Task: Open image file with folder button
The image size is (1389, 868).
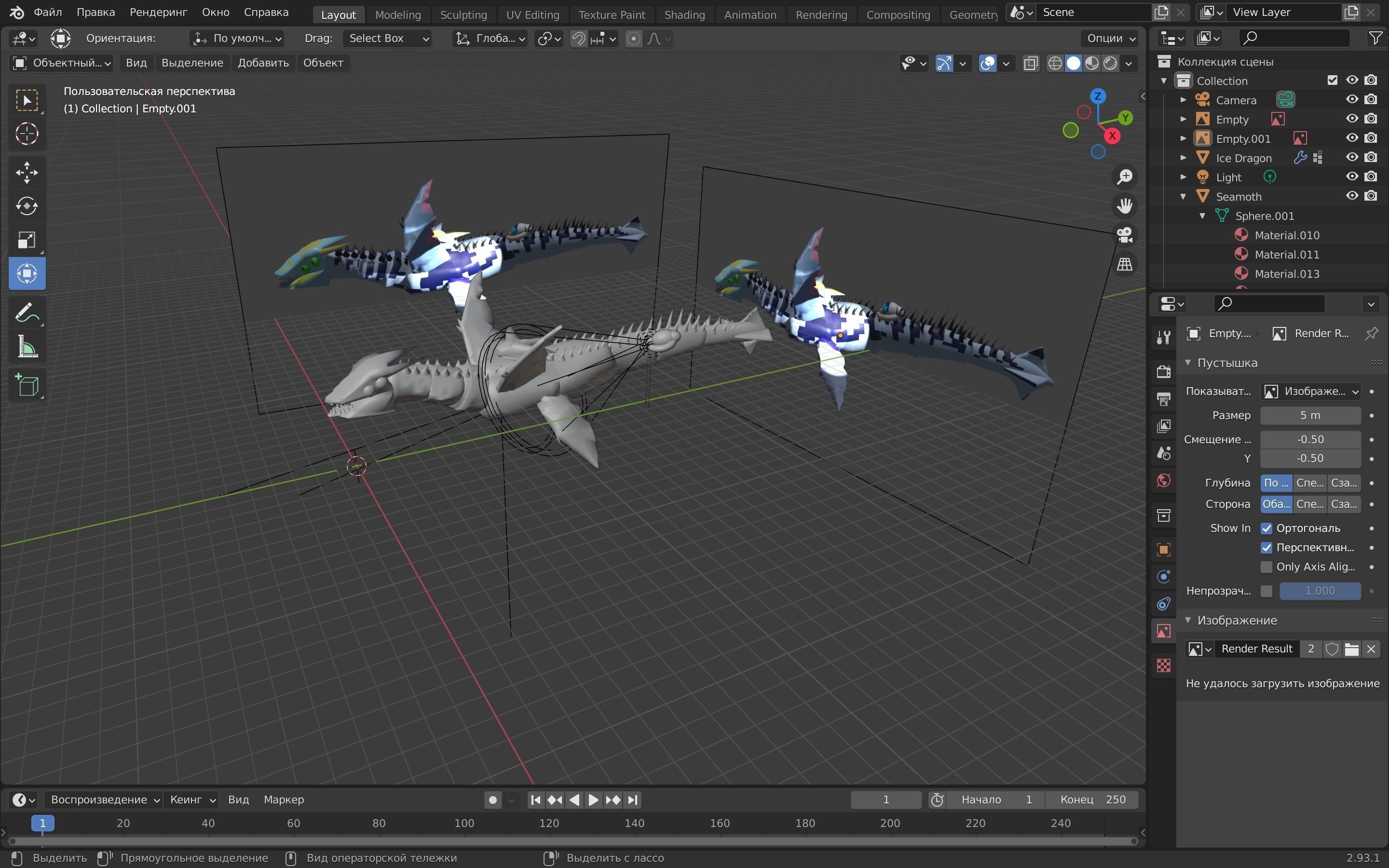Action: [x=1351, y=649]
